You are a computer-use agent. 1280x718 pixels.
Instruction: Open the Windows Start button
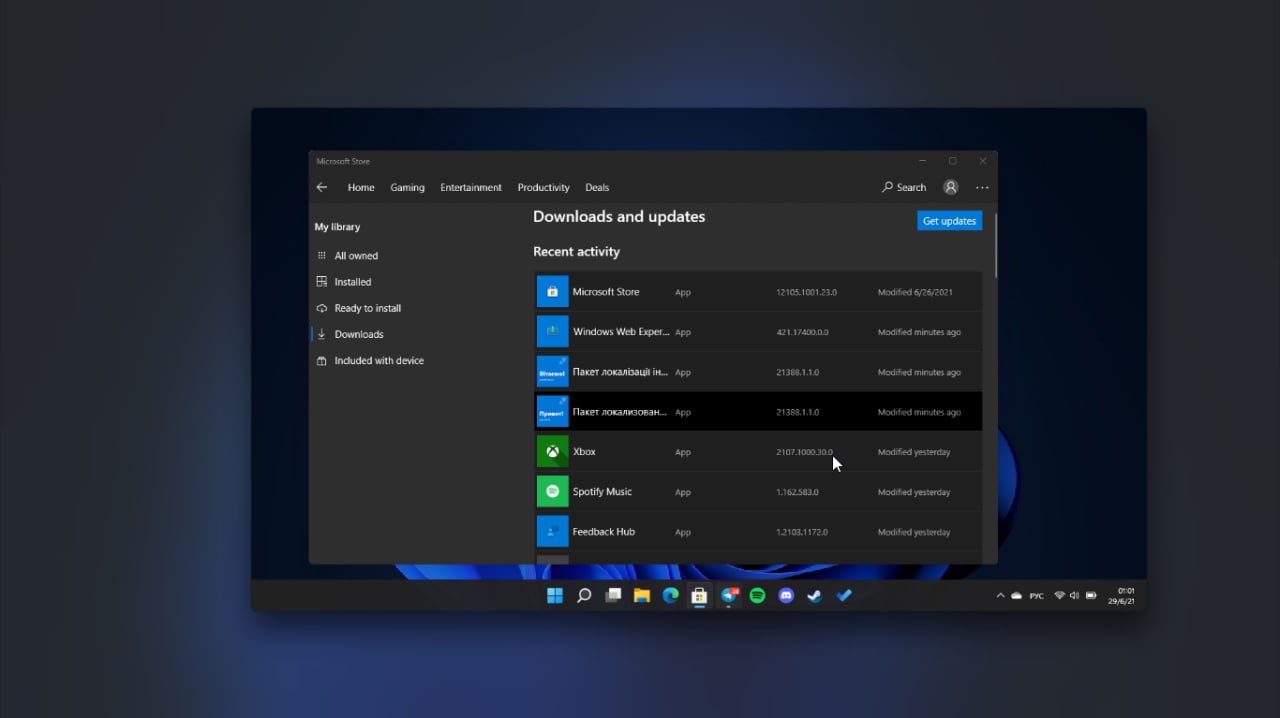pos(555,596)
